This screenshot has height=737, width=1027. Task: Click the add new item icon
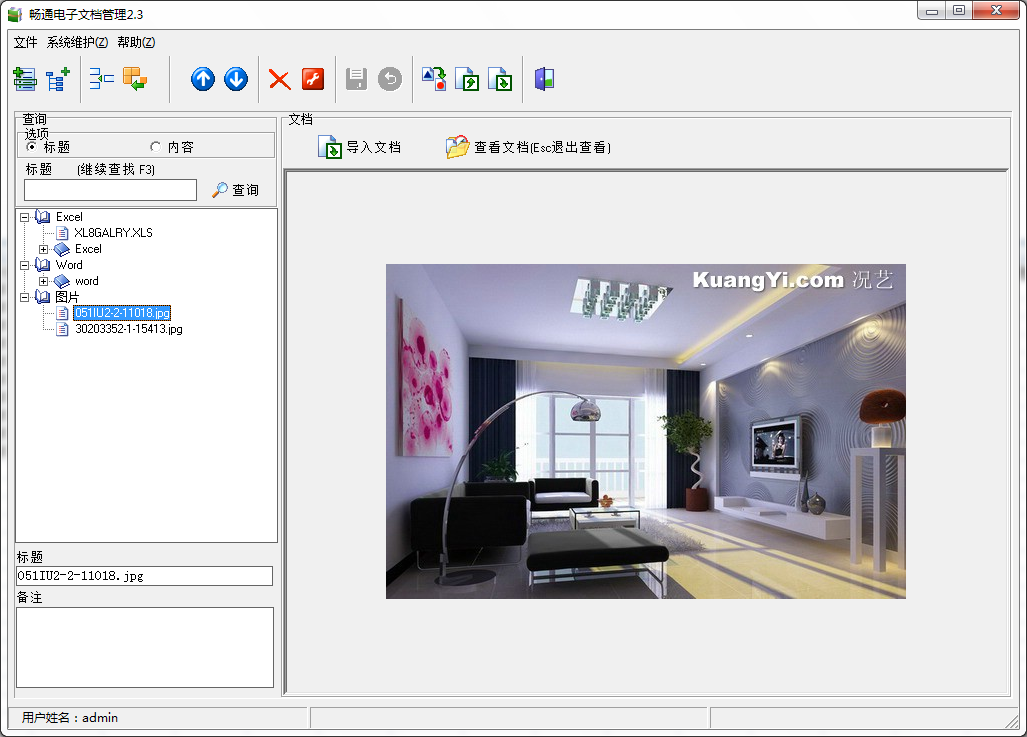[x=25, y=79]
